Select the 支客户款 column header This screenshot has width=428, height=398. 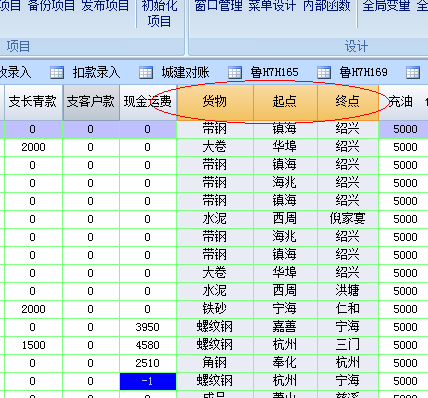pos(91,102)
